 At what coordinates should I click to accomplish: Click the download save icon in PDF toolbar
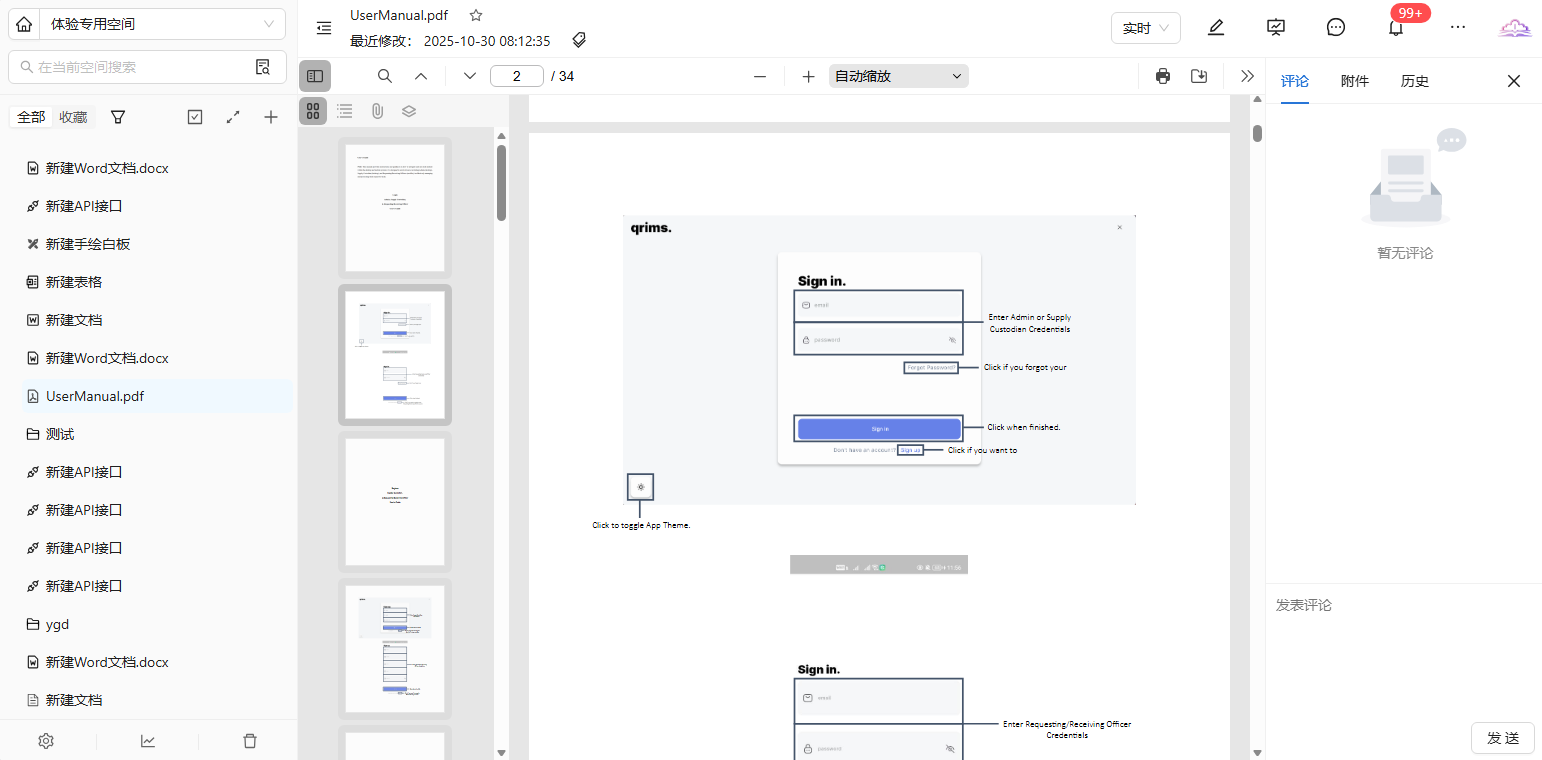pos(1199,76)
